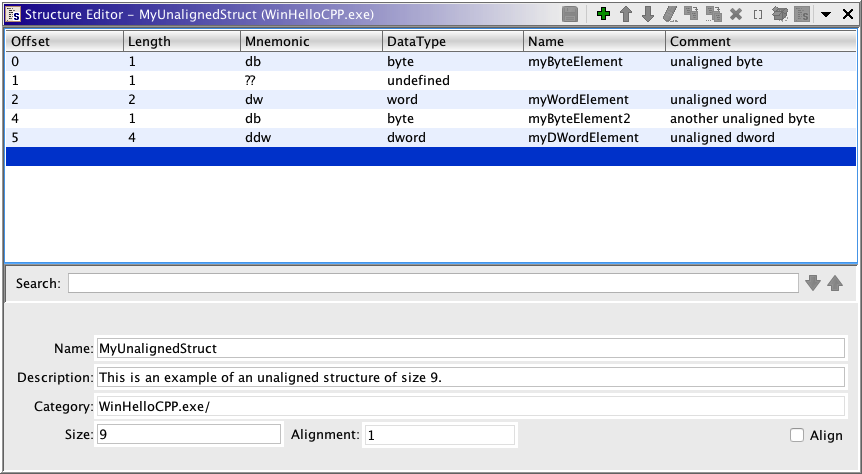862x474 pixels.
Task: Click the Size field showing 9
Action: point(189,434)
